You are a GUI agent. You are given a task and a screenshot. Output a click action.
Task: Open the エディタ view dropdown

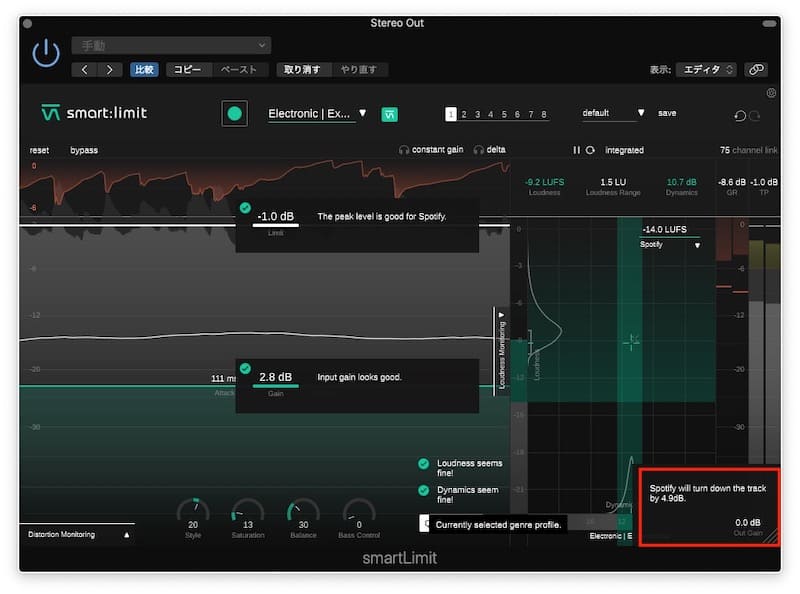click(706, 69)
